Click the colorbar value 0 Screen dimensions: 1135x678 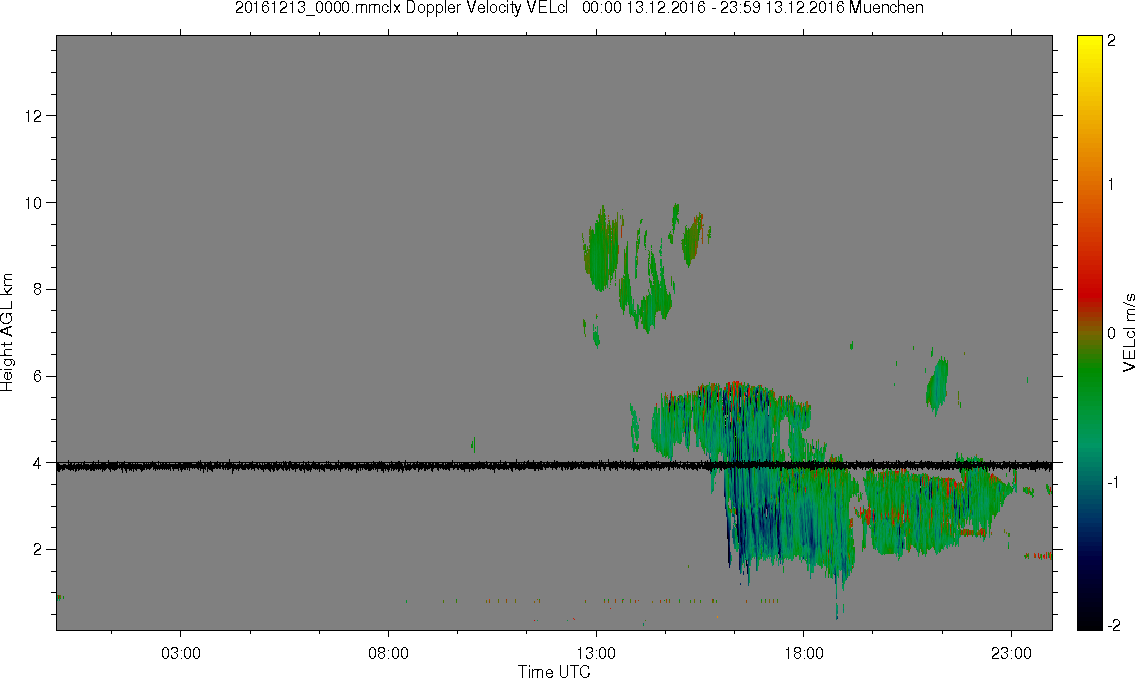tap(1112, 333)
